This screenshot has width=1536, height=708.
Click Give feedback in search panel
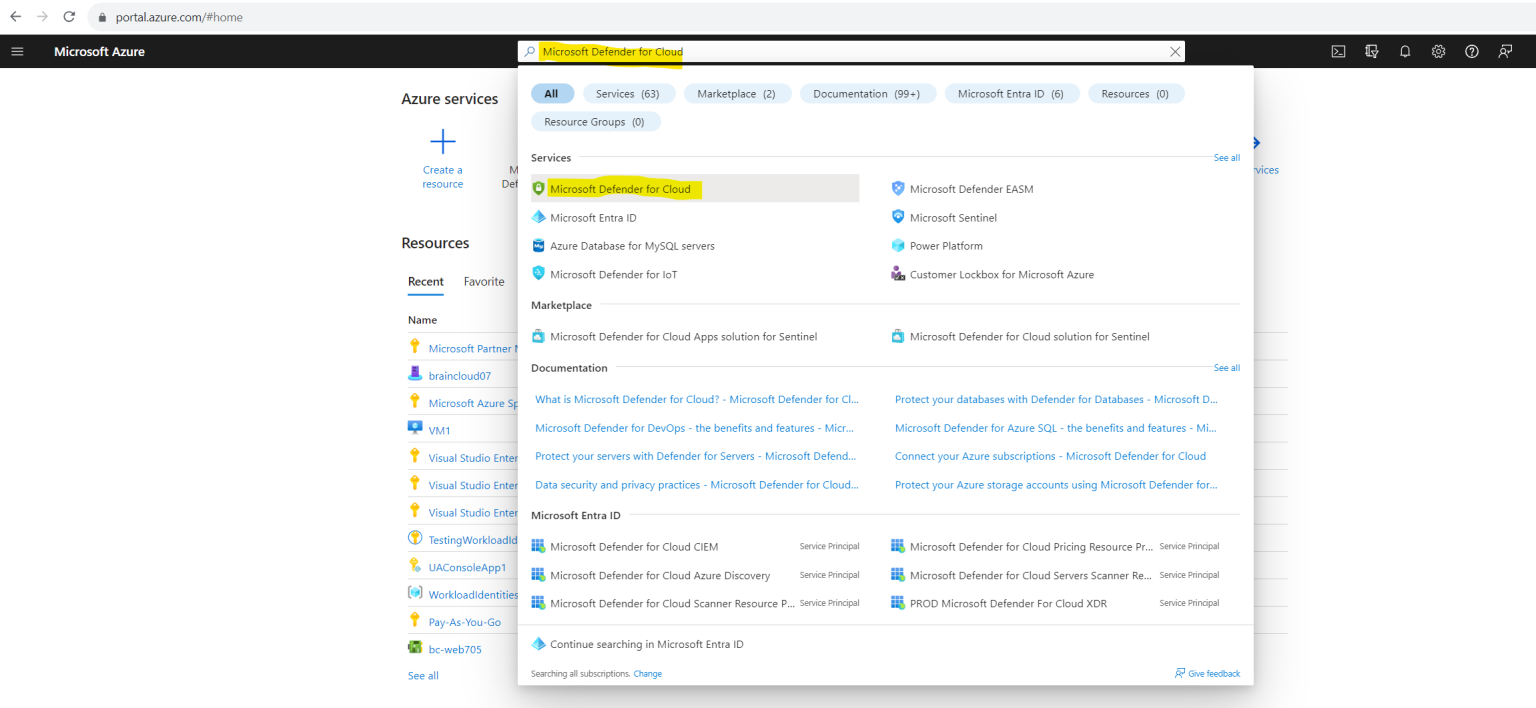click(x=1207, y=674)
